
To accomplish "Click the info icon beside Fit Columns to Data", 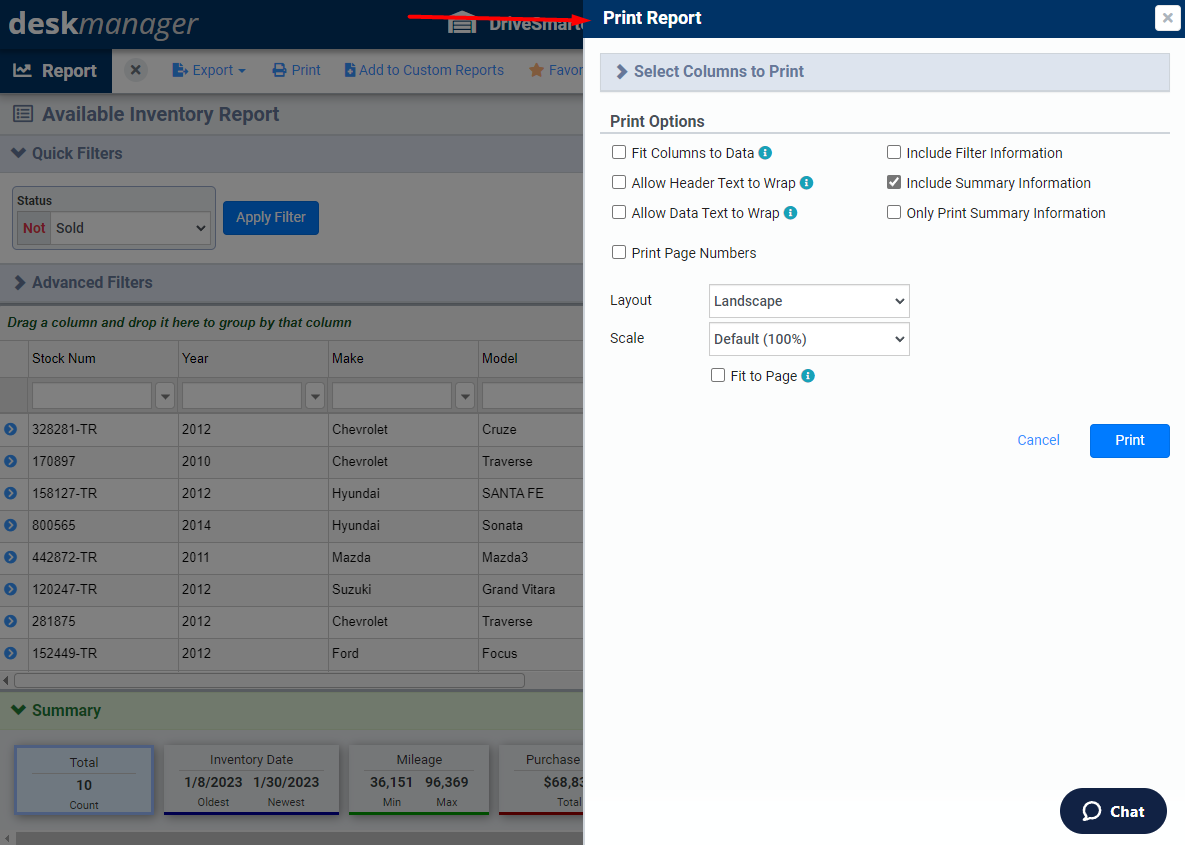I will coord(764,152).
